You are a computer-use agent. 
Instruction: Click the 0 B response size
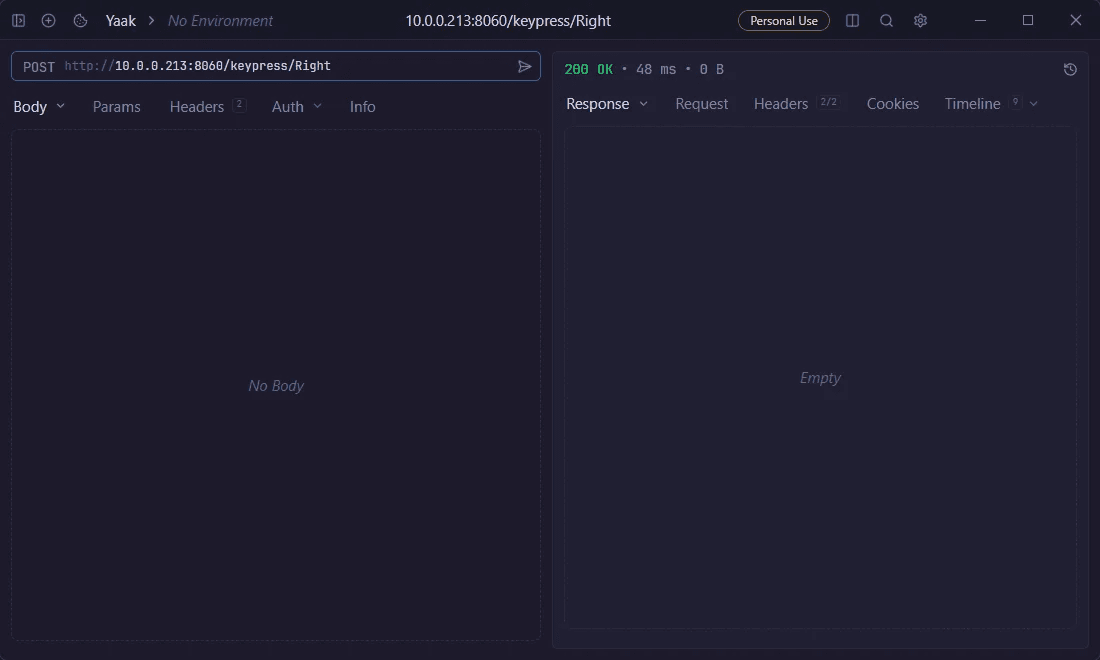(711, 69)
